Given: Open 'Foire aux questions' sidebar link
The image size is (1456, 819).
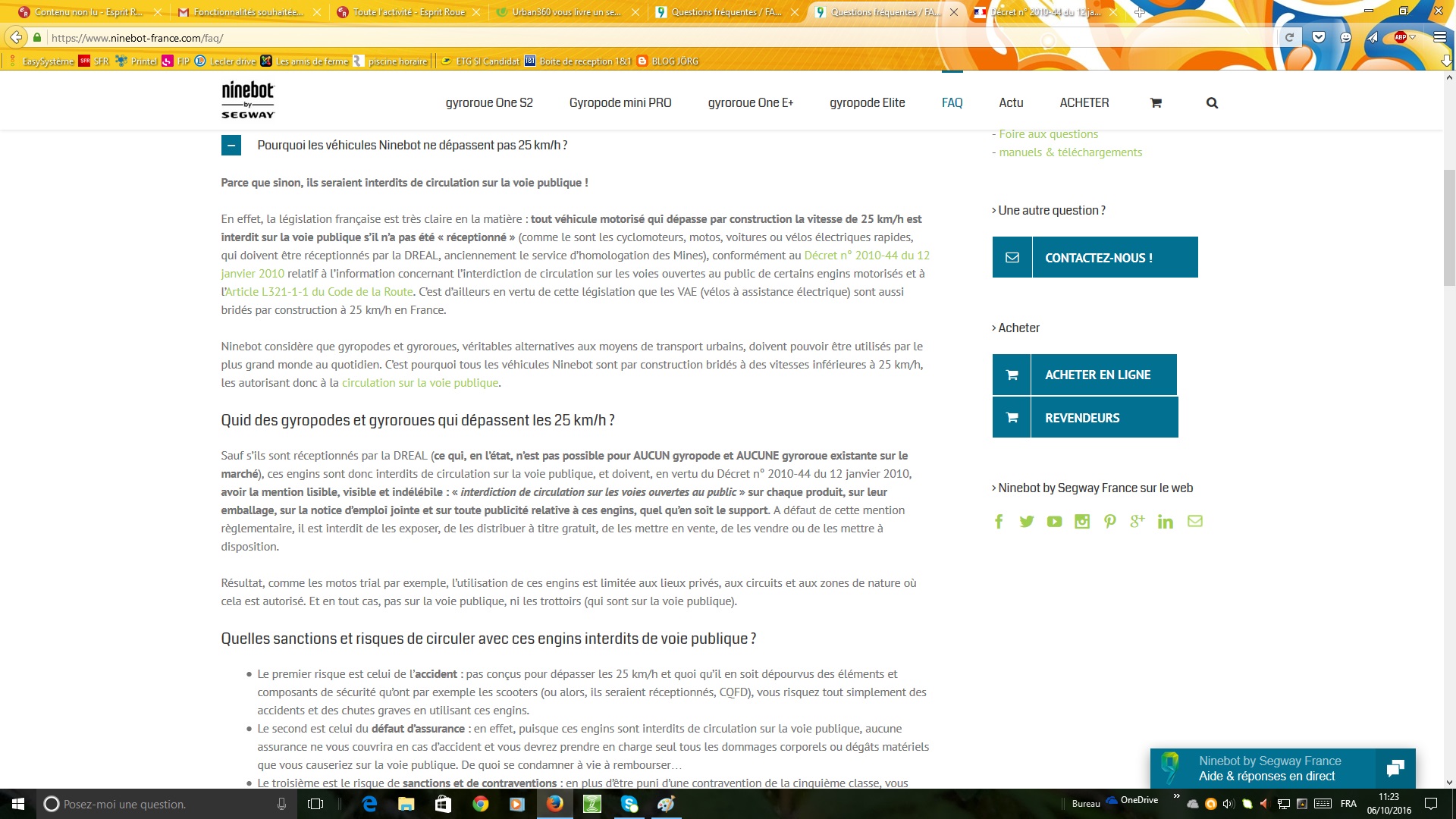Looking at the screenshot, I should [1048, 134].
